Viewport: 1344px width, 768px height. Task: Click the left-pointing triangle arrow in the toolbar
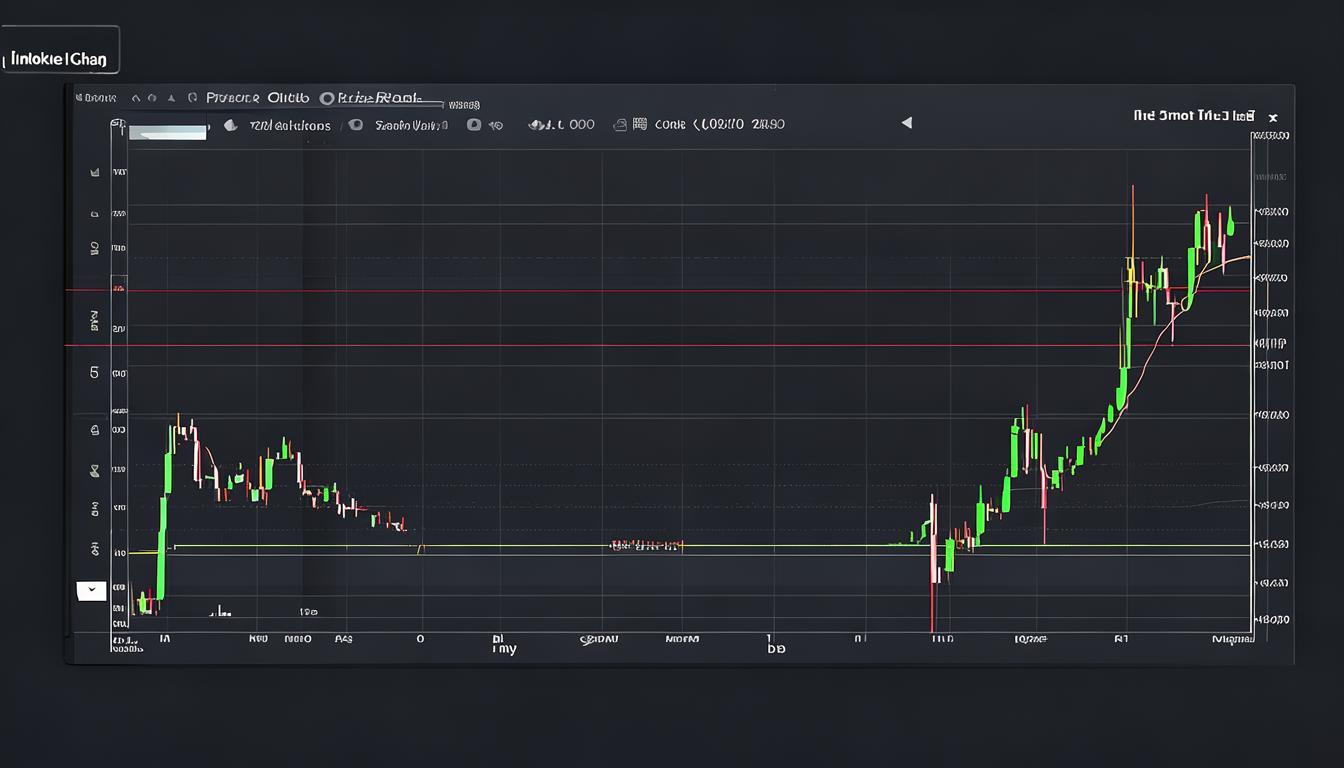click(907, 123)
